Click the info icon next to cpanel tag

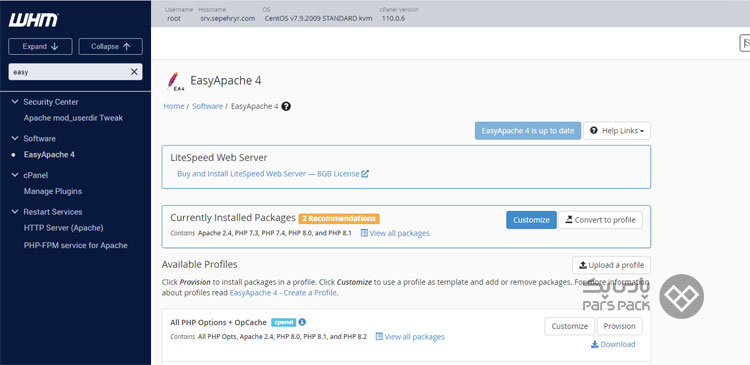point(302,322)
